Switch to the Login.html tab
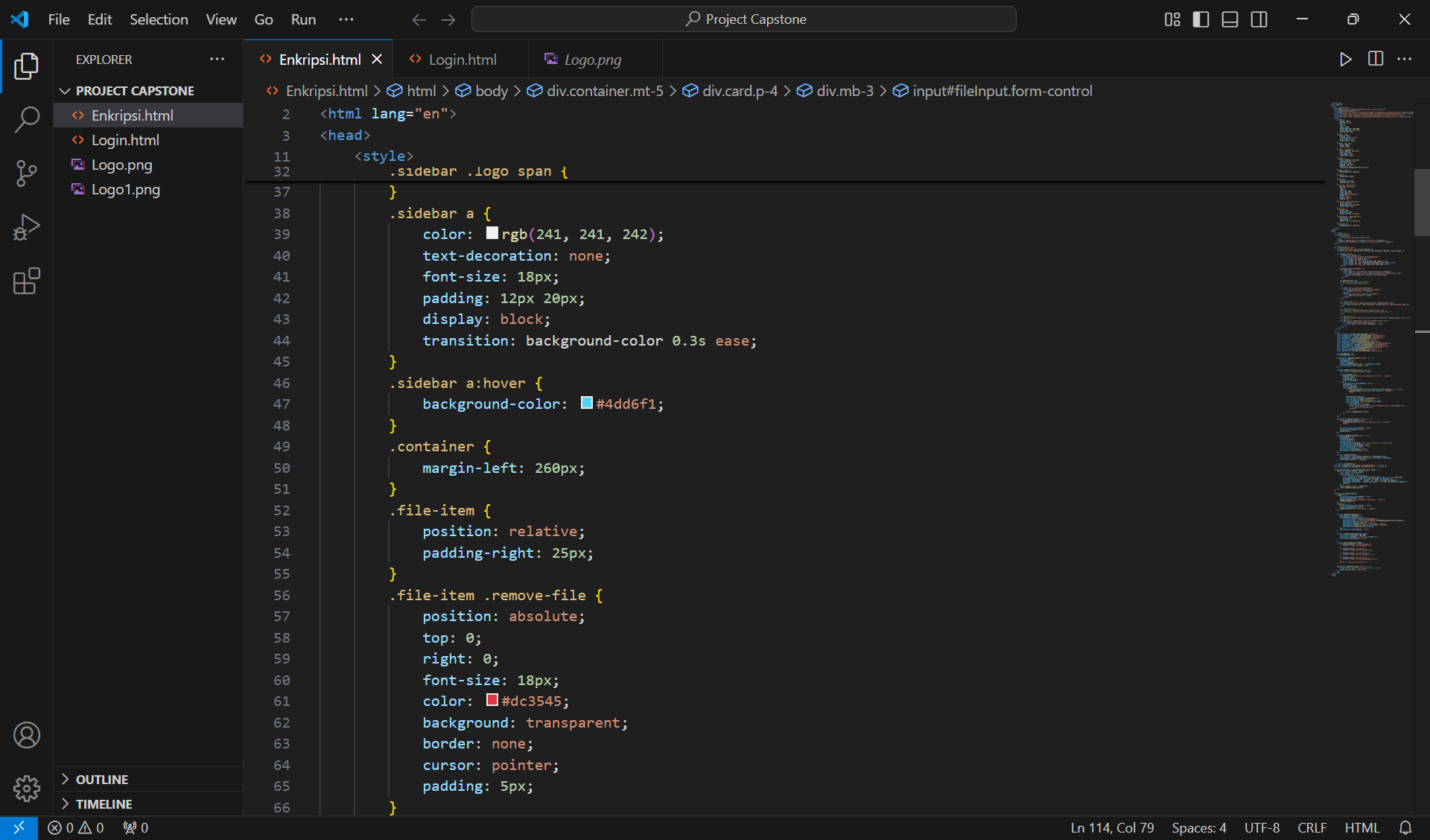Image resolution: width=1430 pixels, height=840 pixels. tap(462, 60)
